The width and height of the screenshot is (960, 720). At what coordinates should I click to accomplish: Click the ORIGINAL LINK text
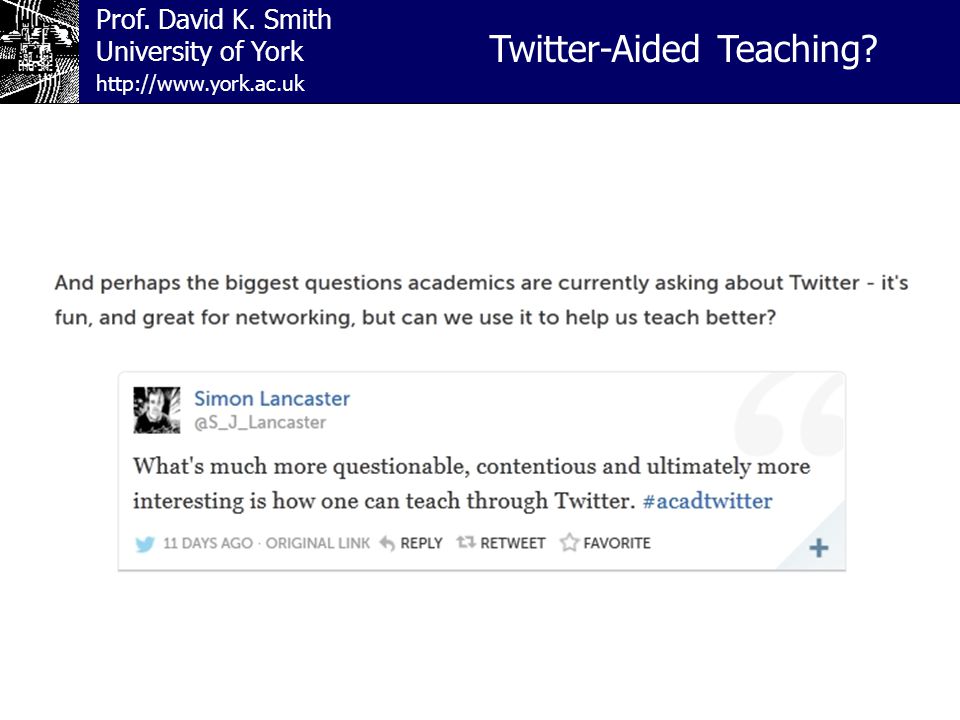pos(318,543)
